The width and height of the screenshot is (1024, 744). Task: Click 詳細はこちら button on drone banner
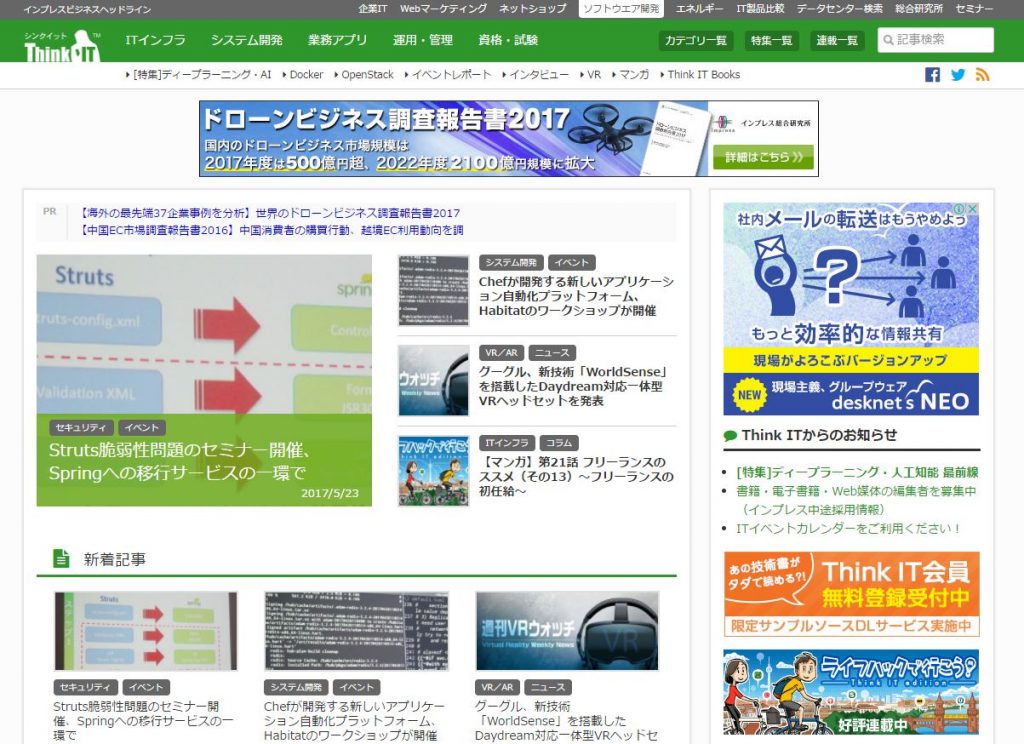(763, 157)
